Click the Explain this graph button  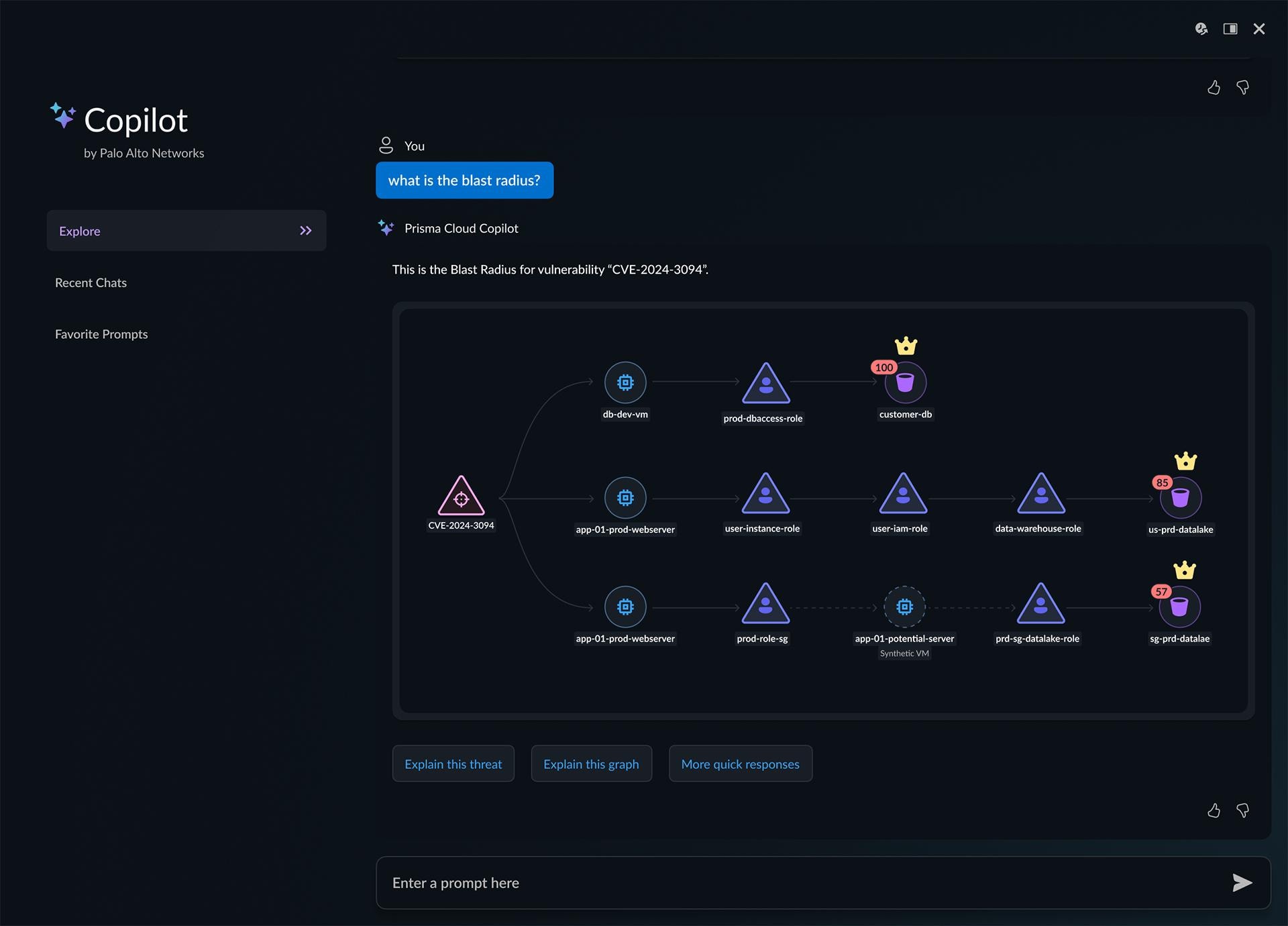click(591, 764)
